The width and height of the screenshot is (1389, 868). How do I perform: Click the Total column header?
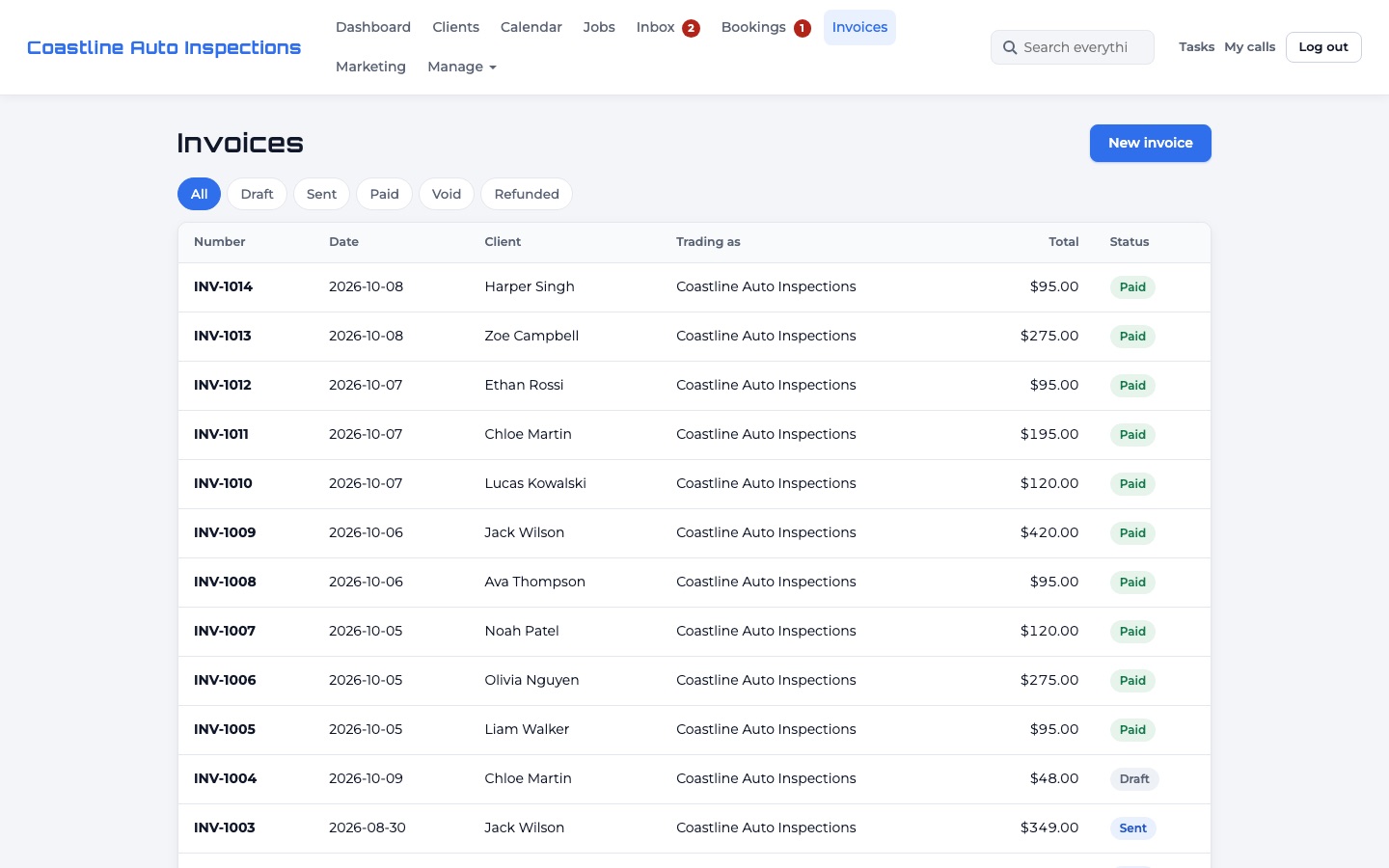1064,242
